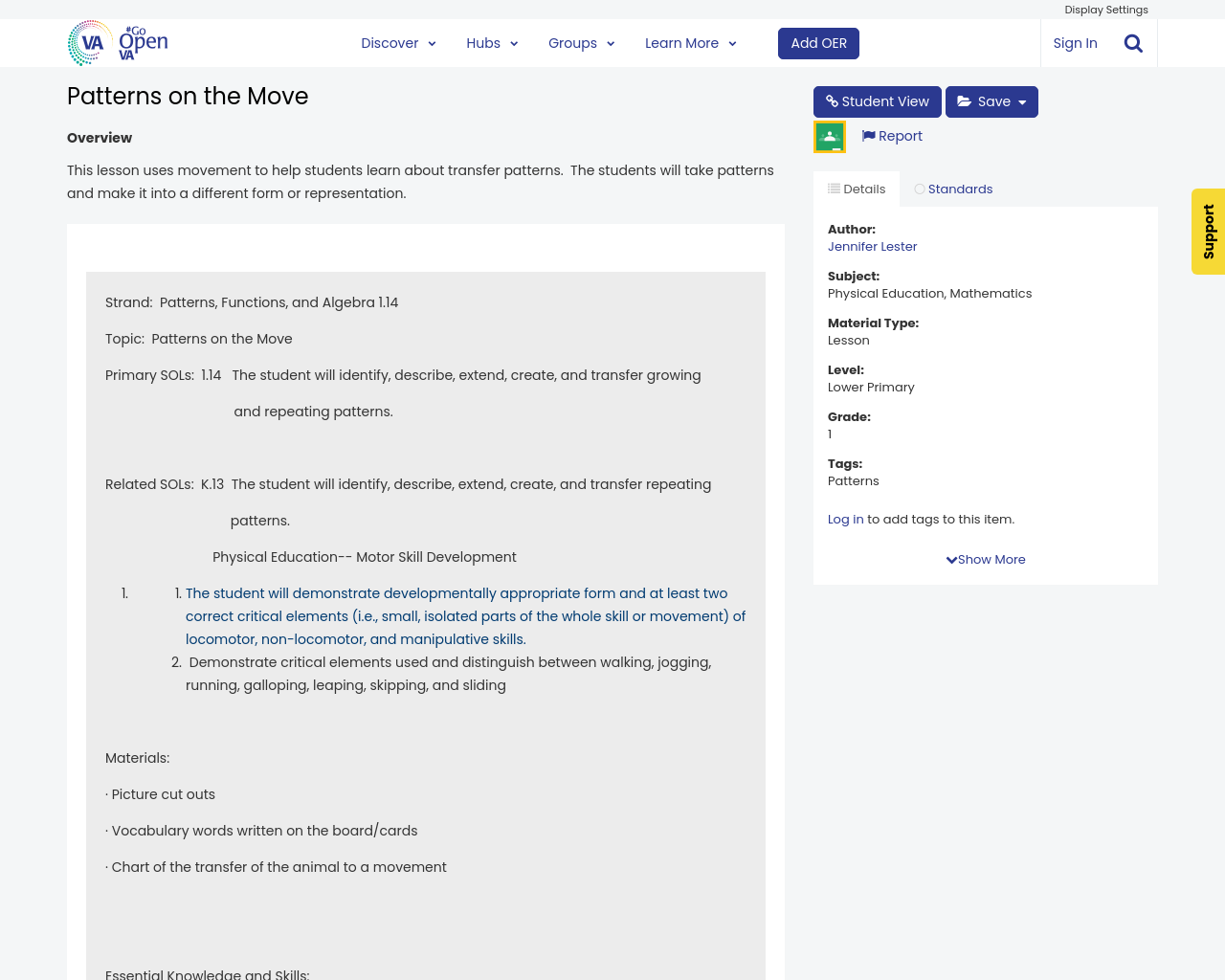Expand the Hubs dropdown menu
Image resolution: width=1225 pixels, height=980 pixels.
click(x=492, y=43)
